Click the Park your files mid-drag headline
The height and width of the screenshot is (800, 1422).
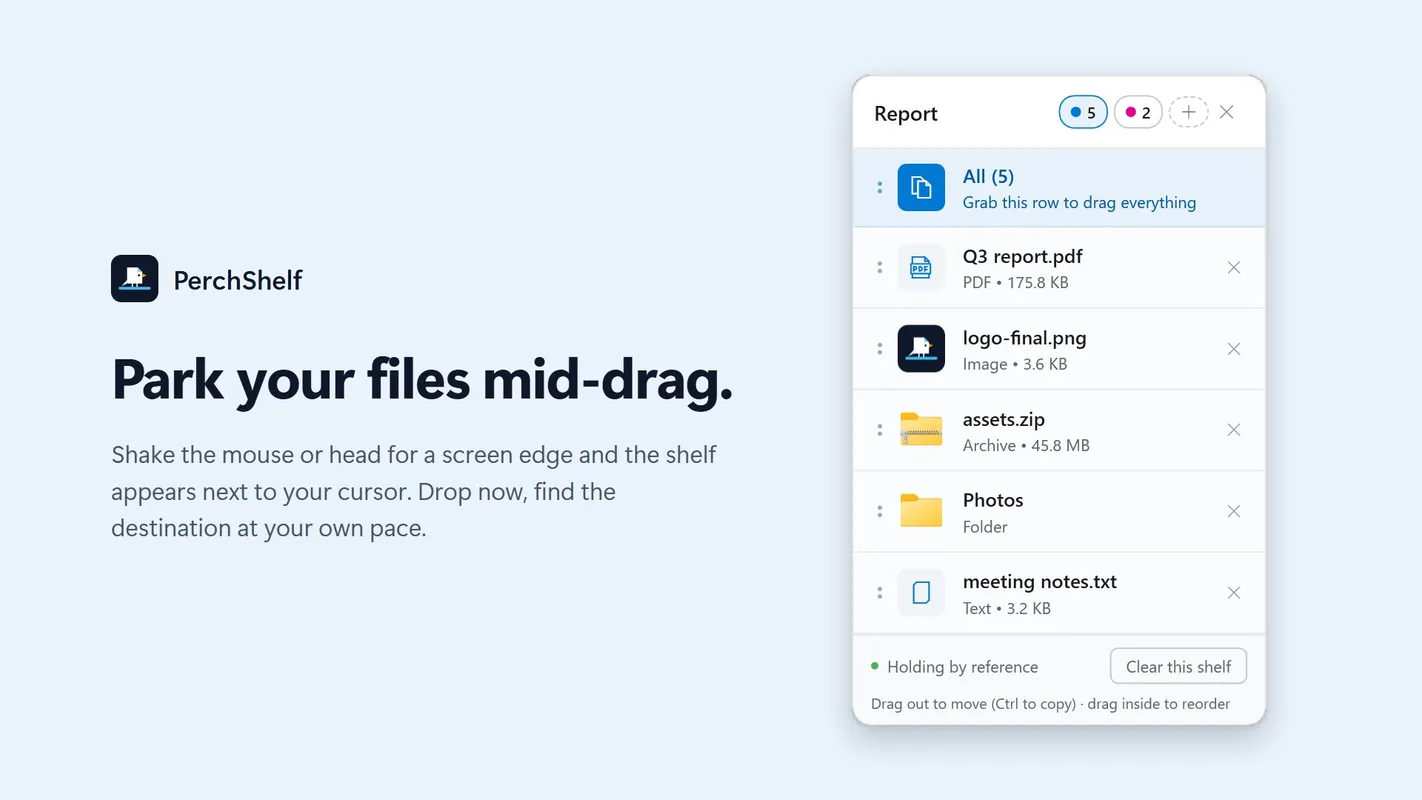click(422, 380)
